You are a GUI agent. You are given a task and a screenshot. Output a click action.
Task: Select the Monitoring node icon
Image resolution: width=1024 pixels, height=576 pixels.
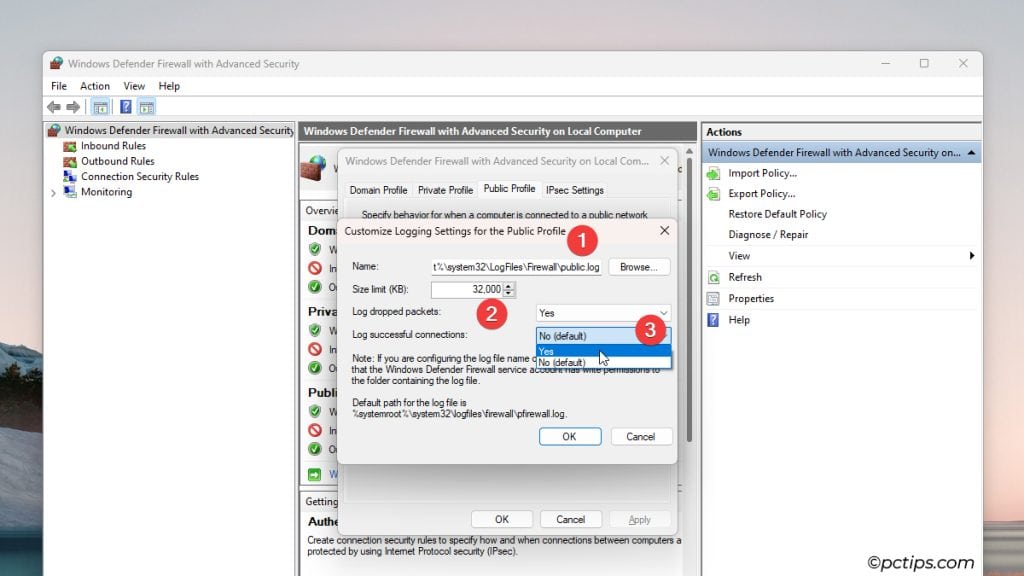point(72,191)
